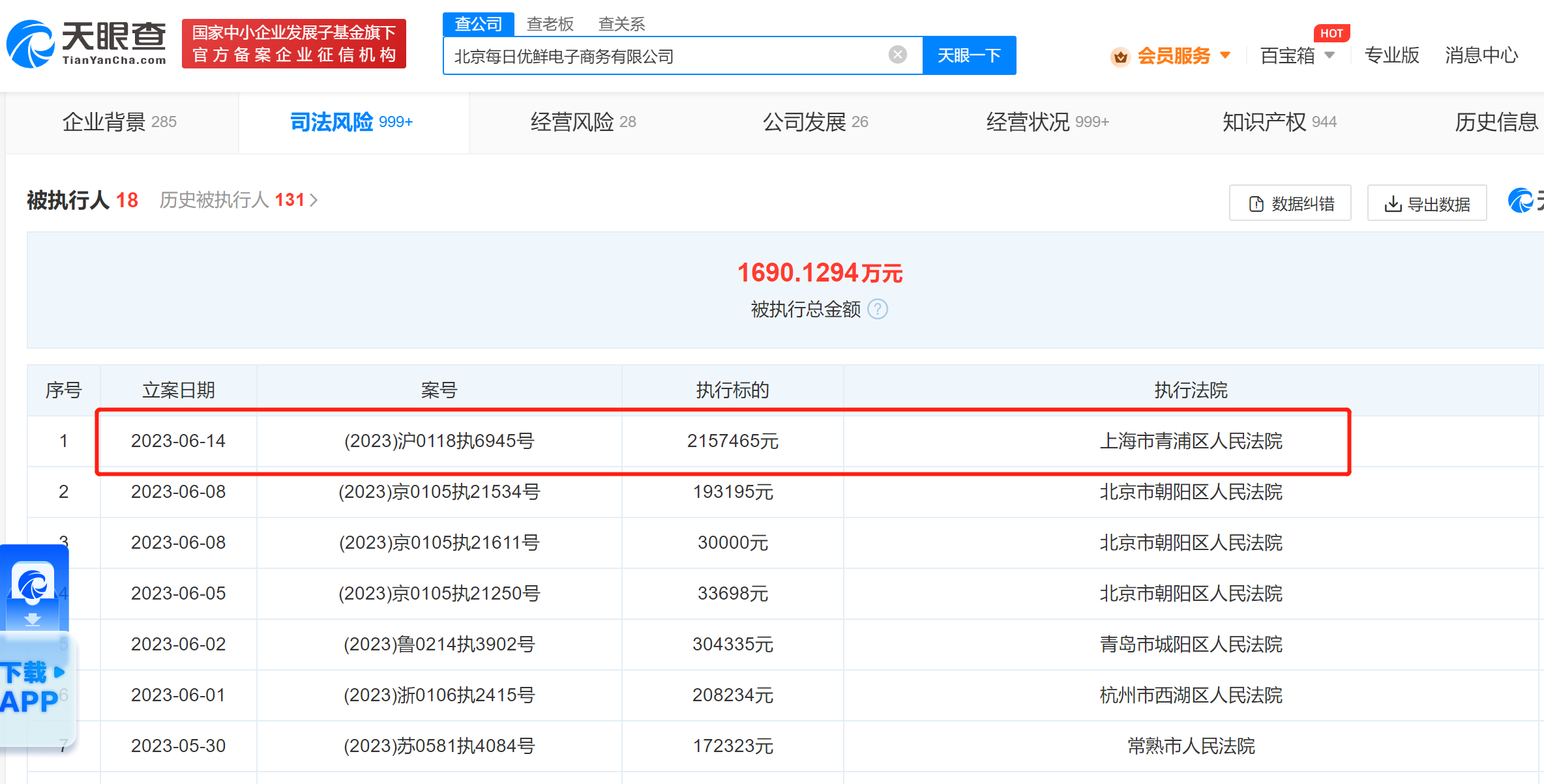Click case number (2023)浙0106执2415号
1544x784 pixels.
click(439, 695)
